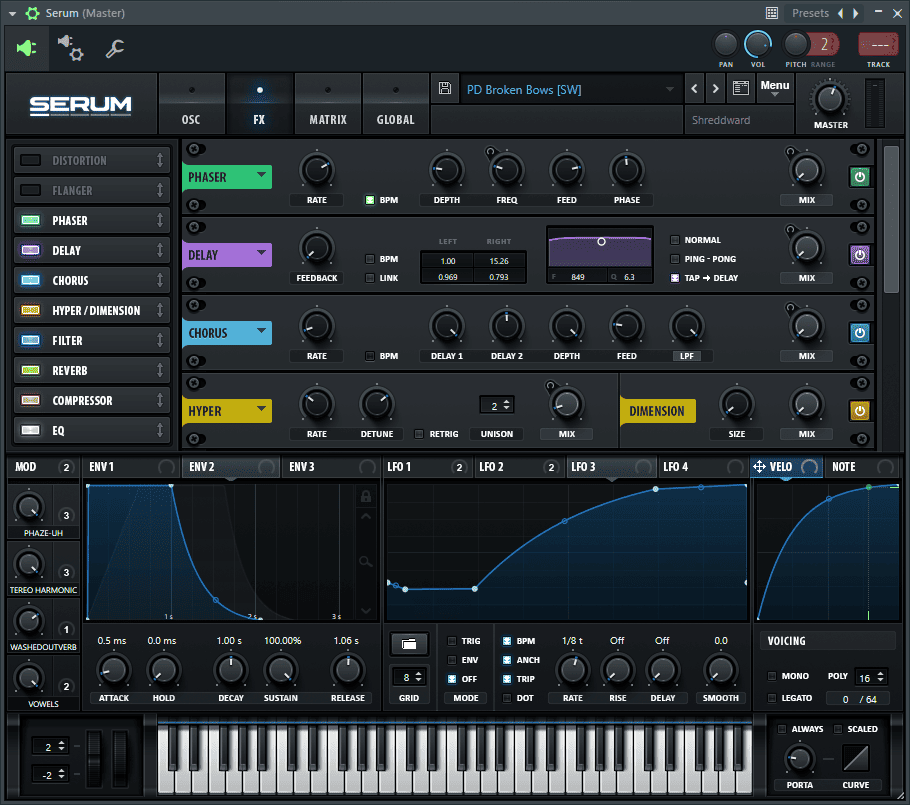Select the Delay NORMAL mode
The height and width of the screenshot is (805, 910).
[675, 240]
